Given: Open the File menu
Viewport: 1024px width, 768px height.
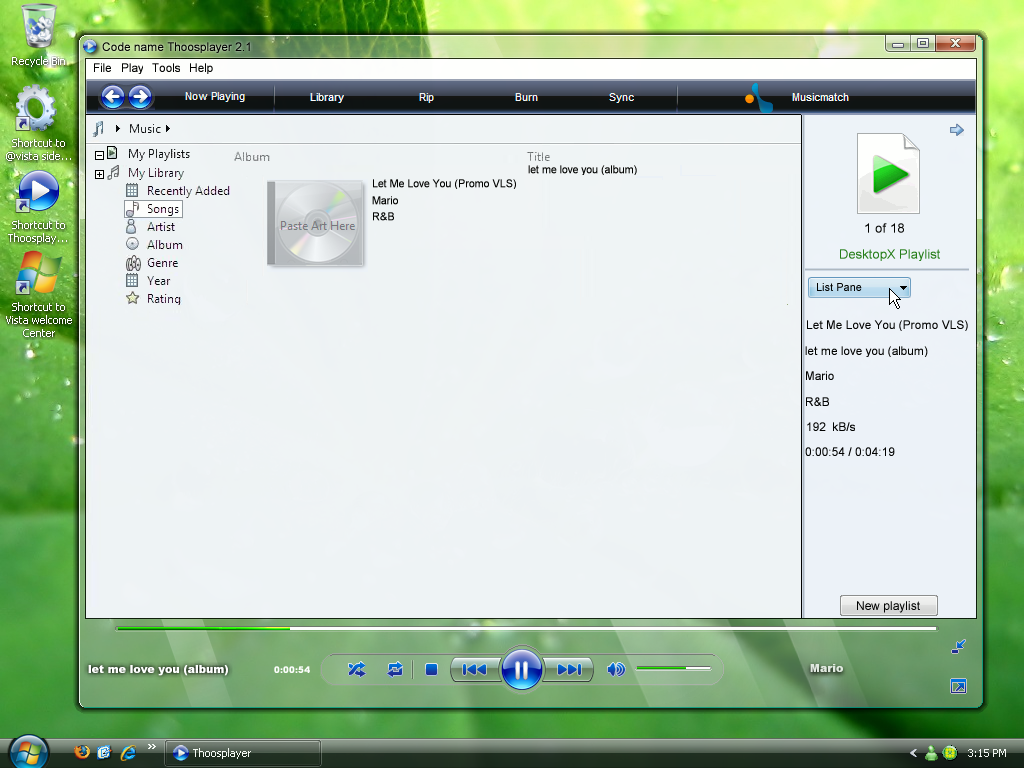Looking at the screenshot, I should pyautogui.click(x=102, y=68).
